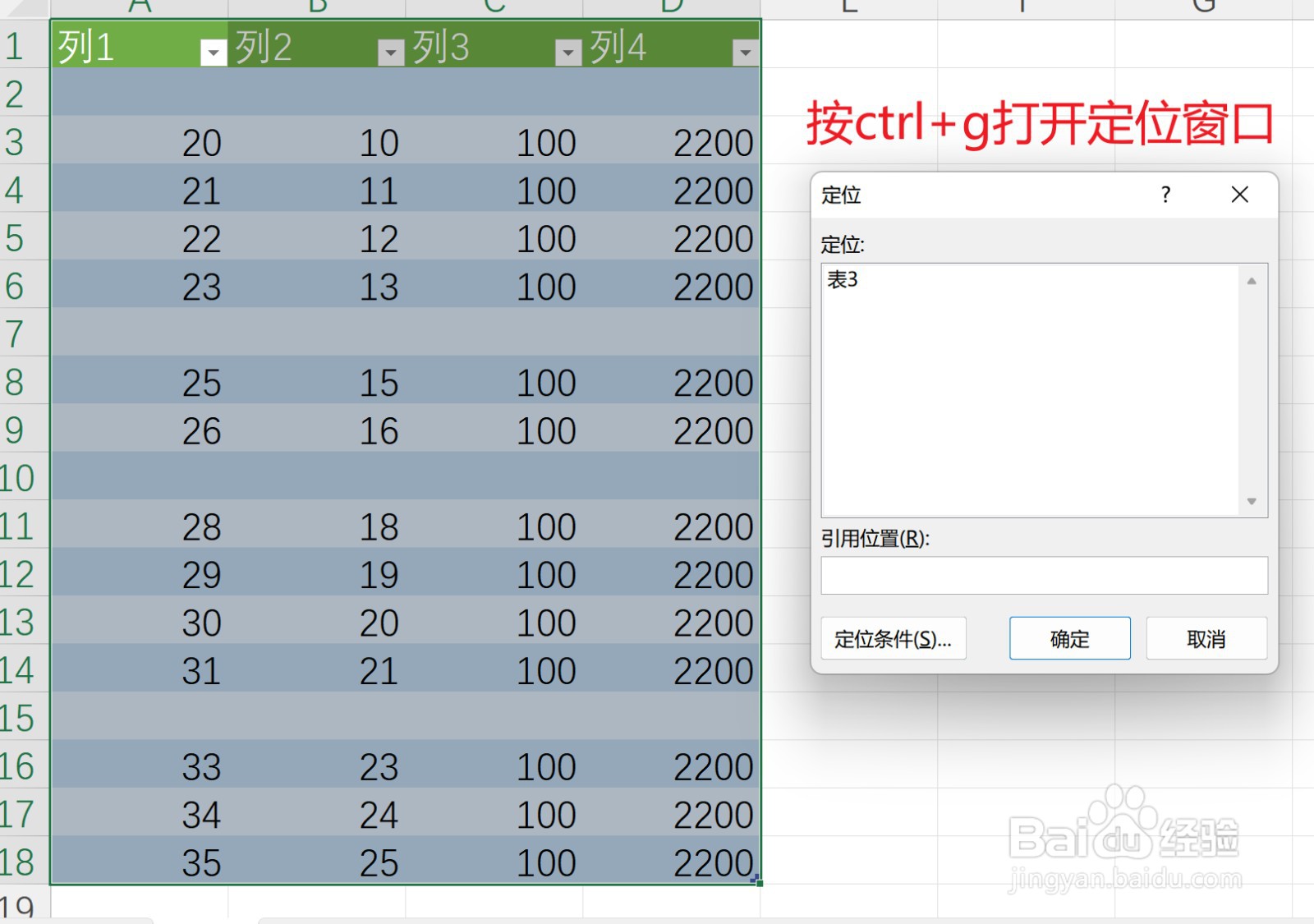
Task: Select column D by its header
Action: [672, 7]
